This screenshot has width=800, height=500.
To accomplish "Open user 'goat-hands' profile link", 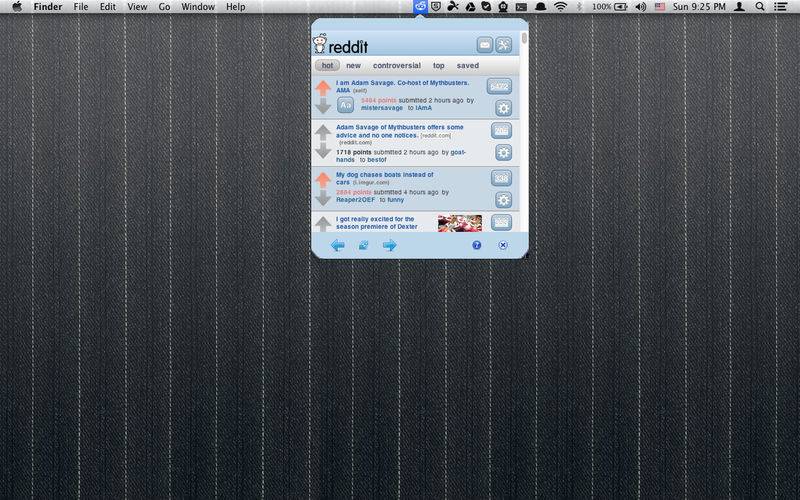I will 401,156.
